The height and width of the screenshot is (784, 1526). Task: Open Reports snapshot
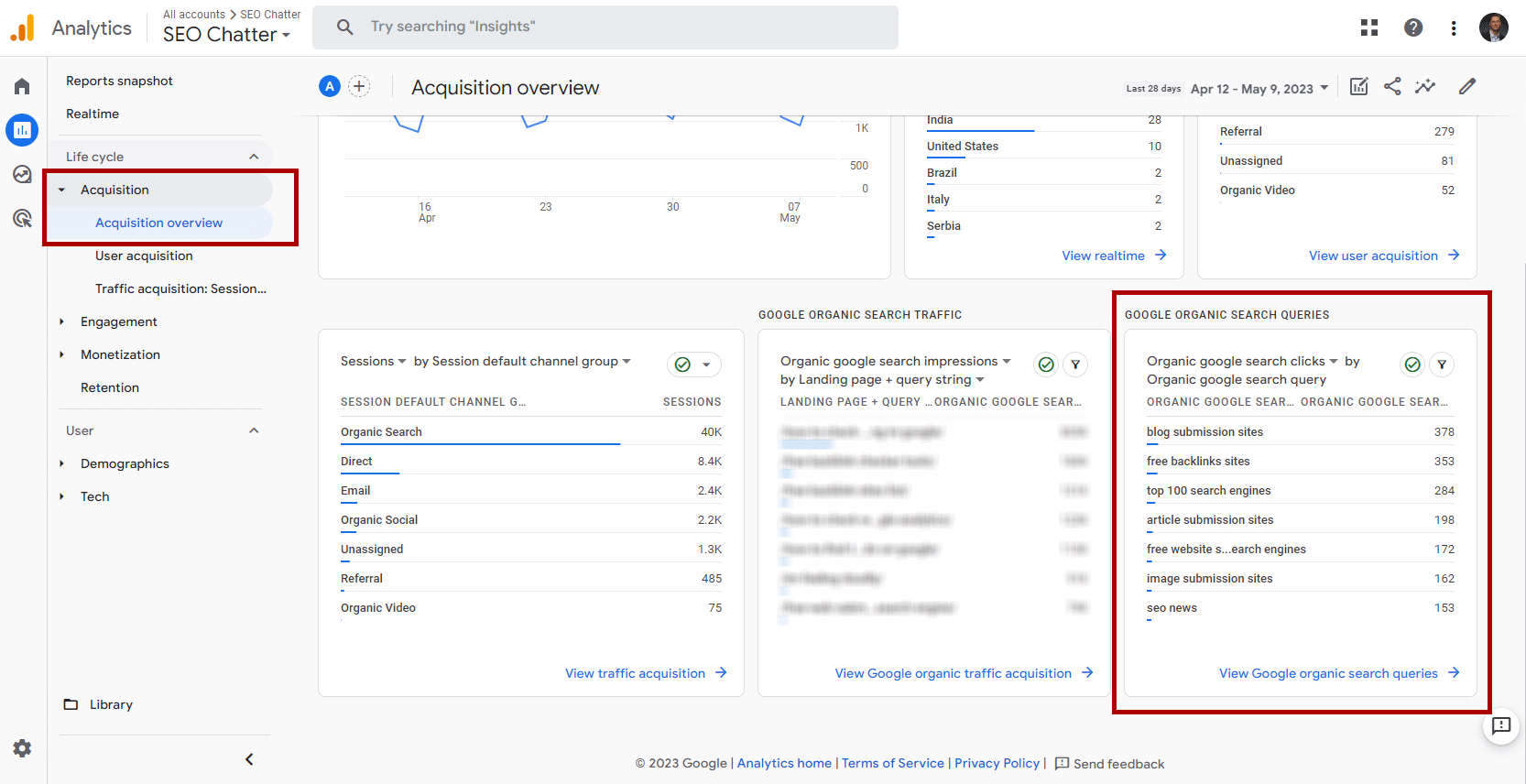119,81
